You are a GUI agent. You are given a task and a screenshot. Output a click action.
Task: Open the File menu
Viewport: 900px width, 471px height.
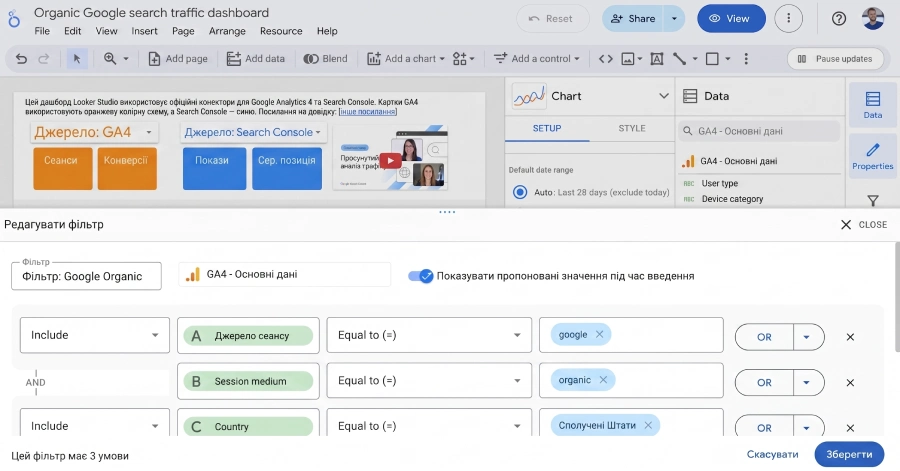tap(42, 31)
